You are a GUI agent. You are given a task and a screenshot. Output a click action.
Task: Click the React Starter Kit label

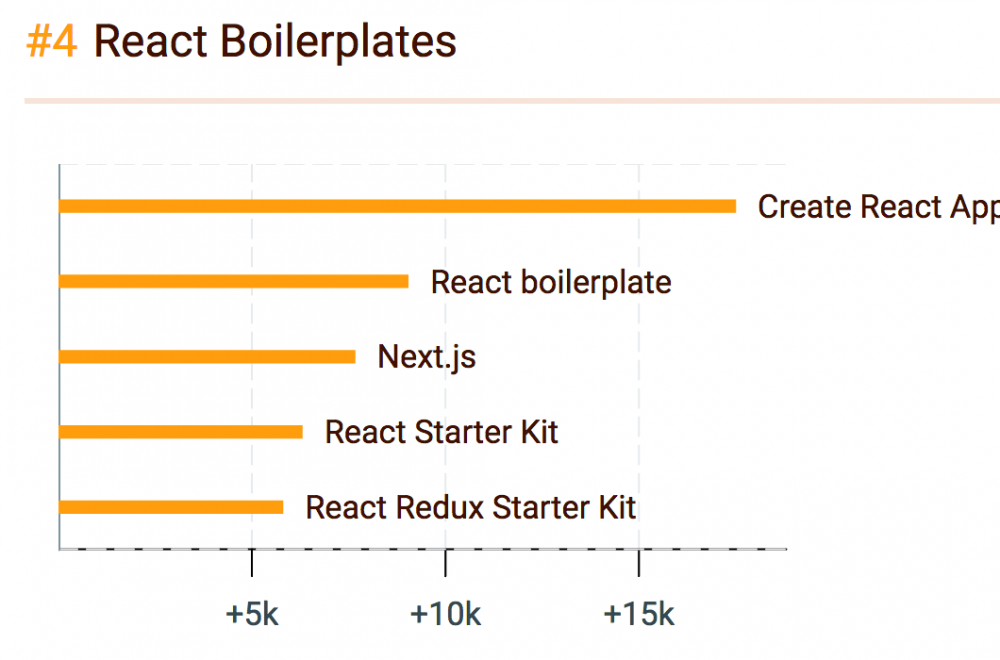(x=441, y=432)
